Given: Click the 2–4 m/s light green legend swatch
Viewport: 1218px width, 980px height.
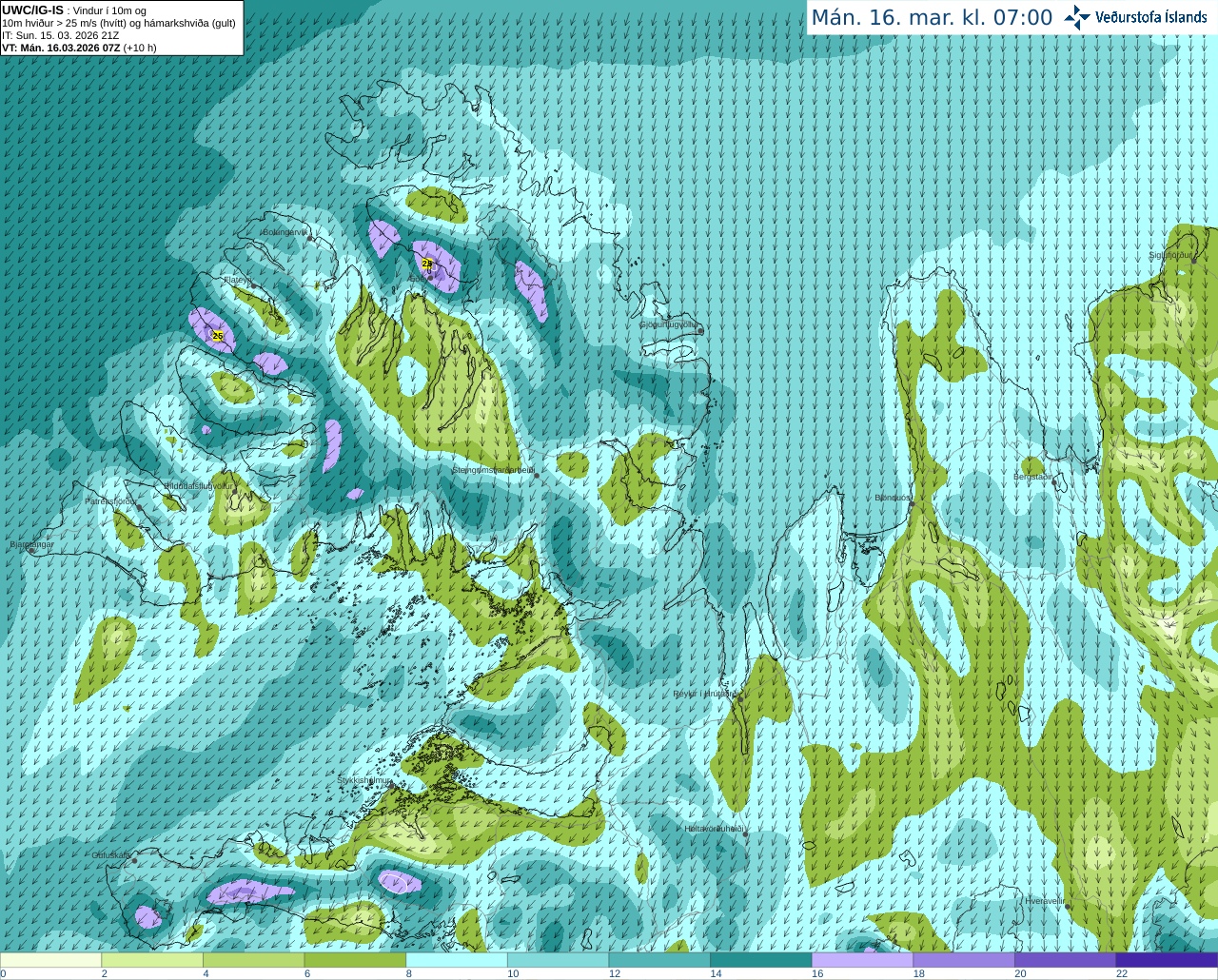Looking at the screenshot, I should coord(152,959).
